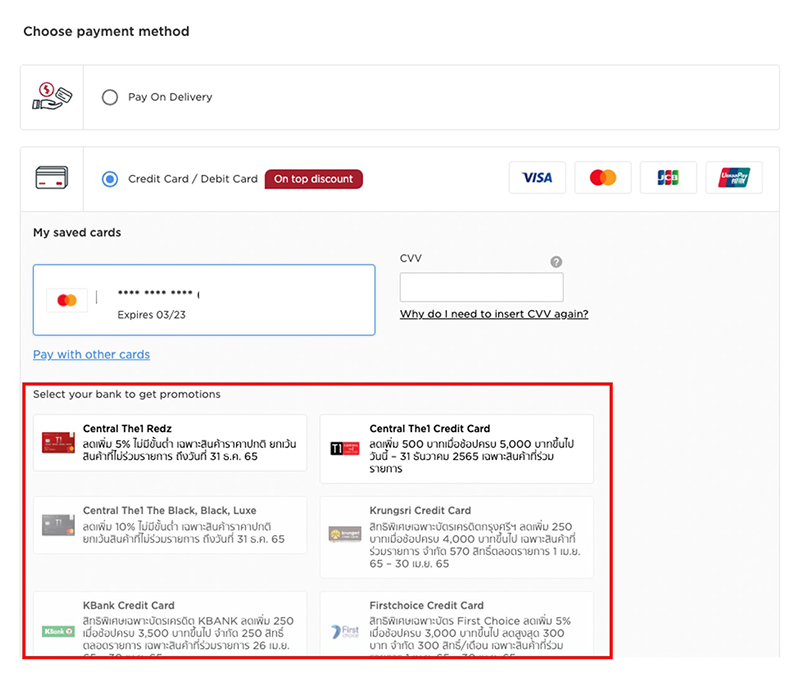
Task: Click the 'My saved cards' heading
Action: pyautogui.click(x=77, y=233)
